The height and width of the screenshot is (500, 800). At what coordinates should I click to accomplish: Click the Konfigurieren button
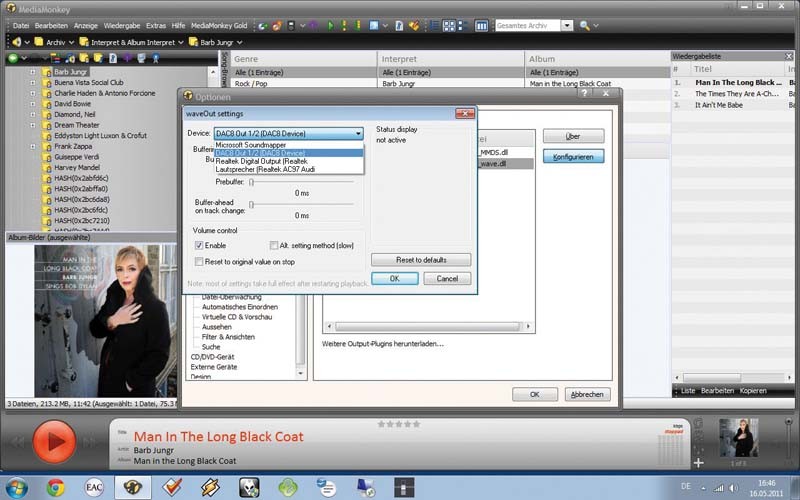tap(573, 157)
